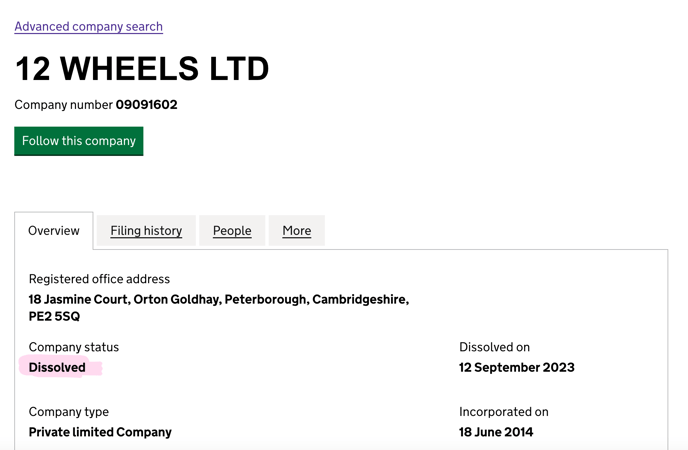Click the Registered office address label
The image size is (688, 450).
tap(99, 279)
